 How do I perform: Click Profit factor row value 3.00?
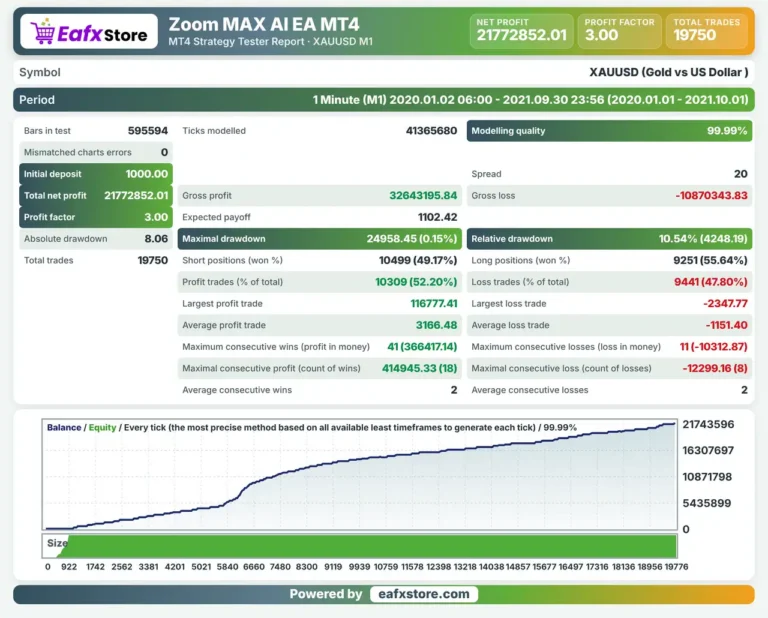coord(156,217)
